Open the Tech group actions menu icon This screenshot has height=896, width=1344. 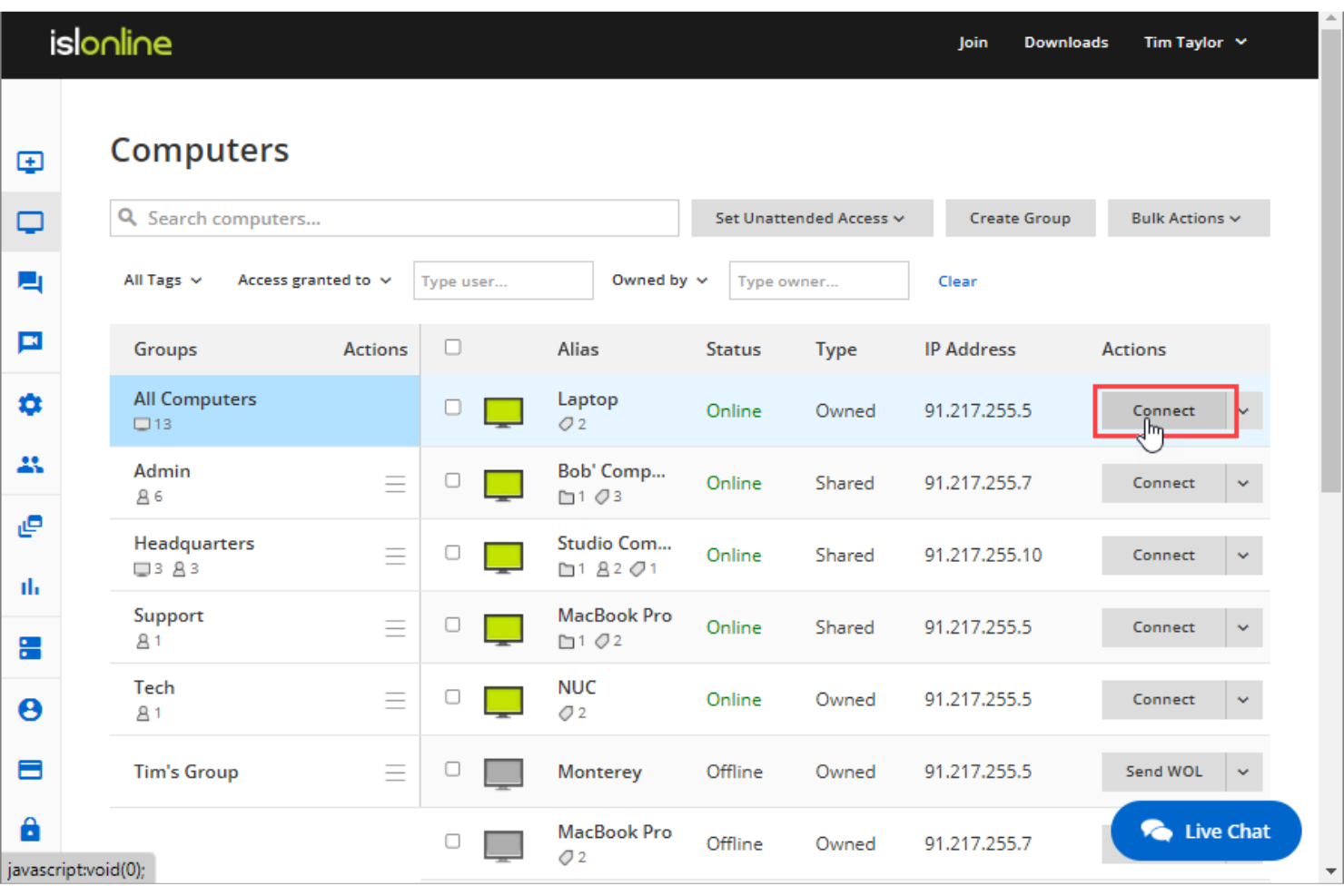[x=395, y=700]
